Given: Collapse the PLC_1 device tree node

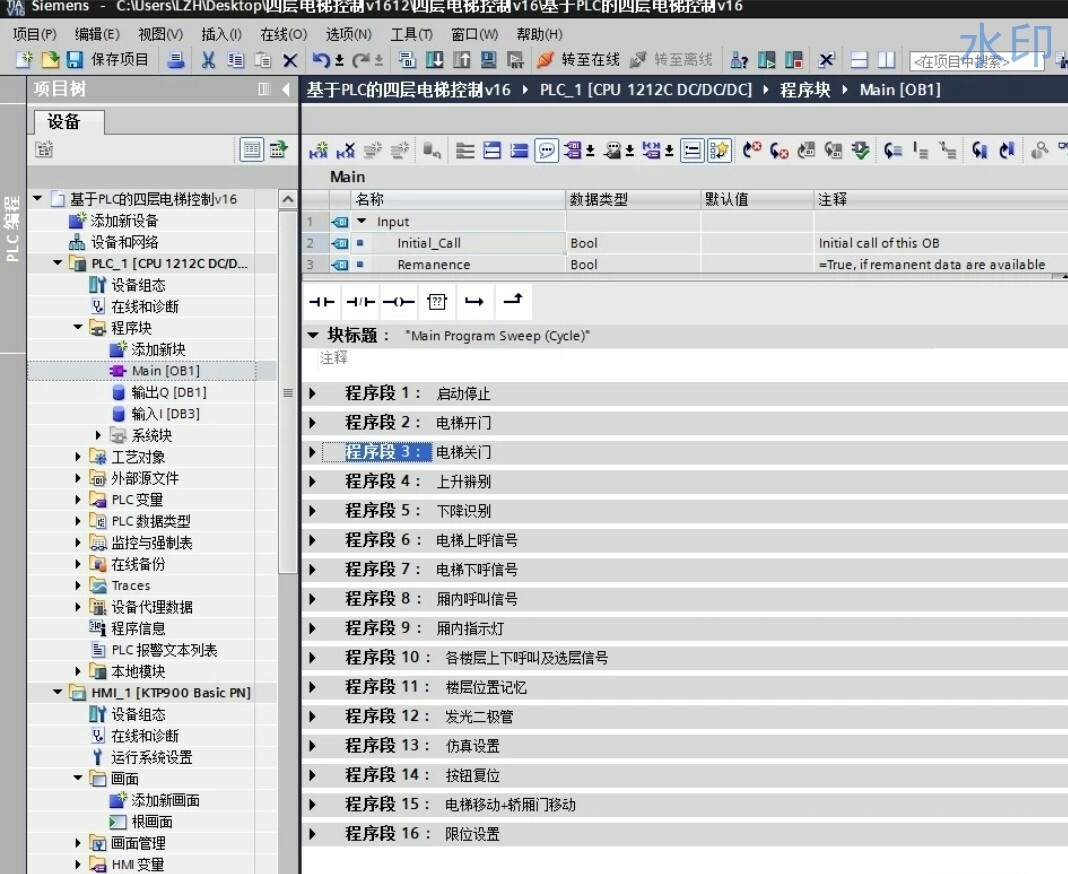Looking at the screenshot, I should pyautogui.click(x=57, y=263).
